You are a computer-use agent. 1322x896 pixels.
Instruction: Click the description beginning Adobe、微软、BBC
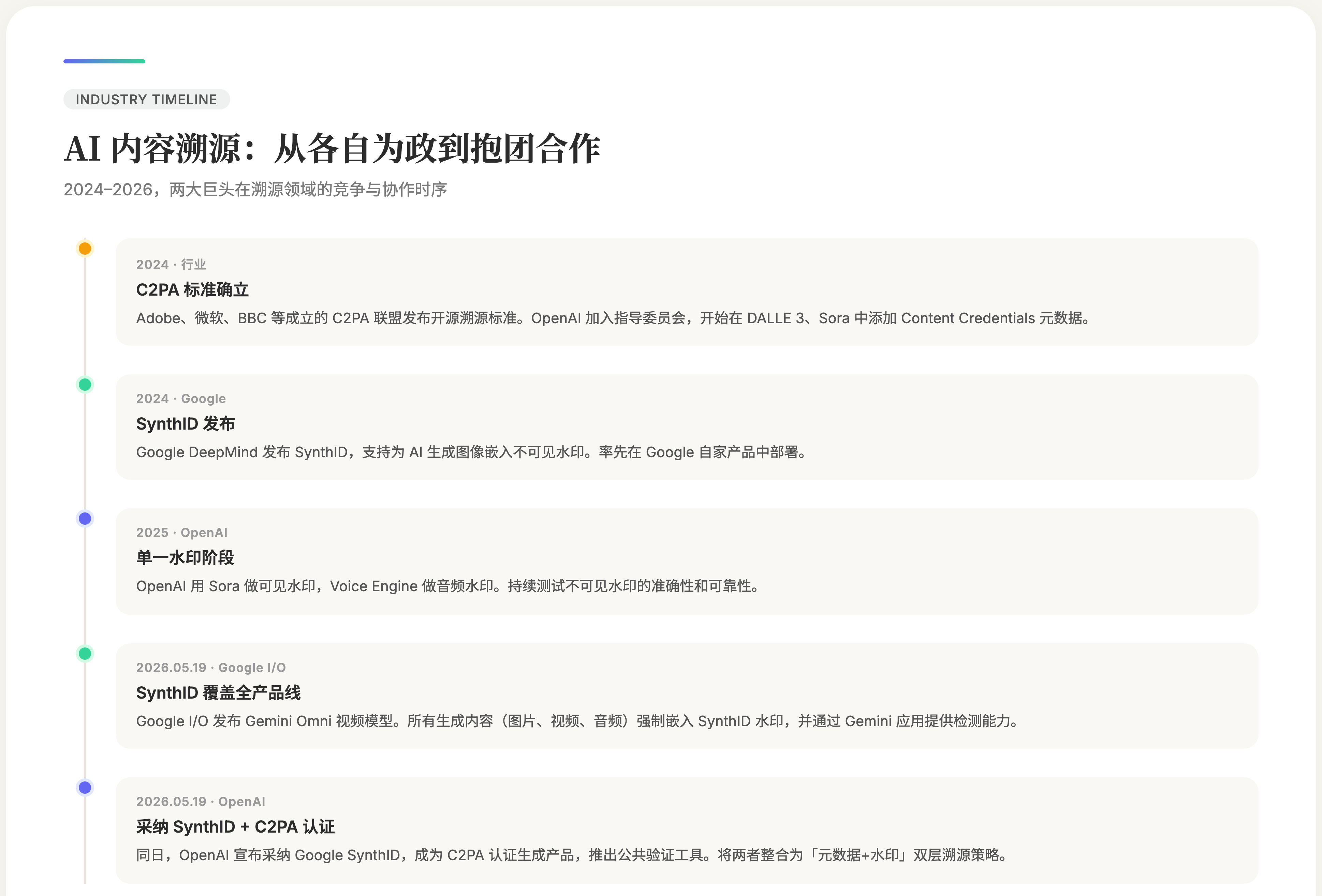[613, 318]
